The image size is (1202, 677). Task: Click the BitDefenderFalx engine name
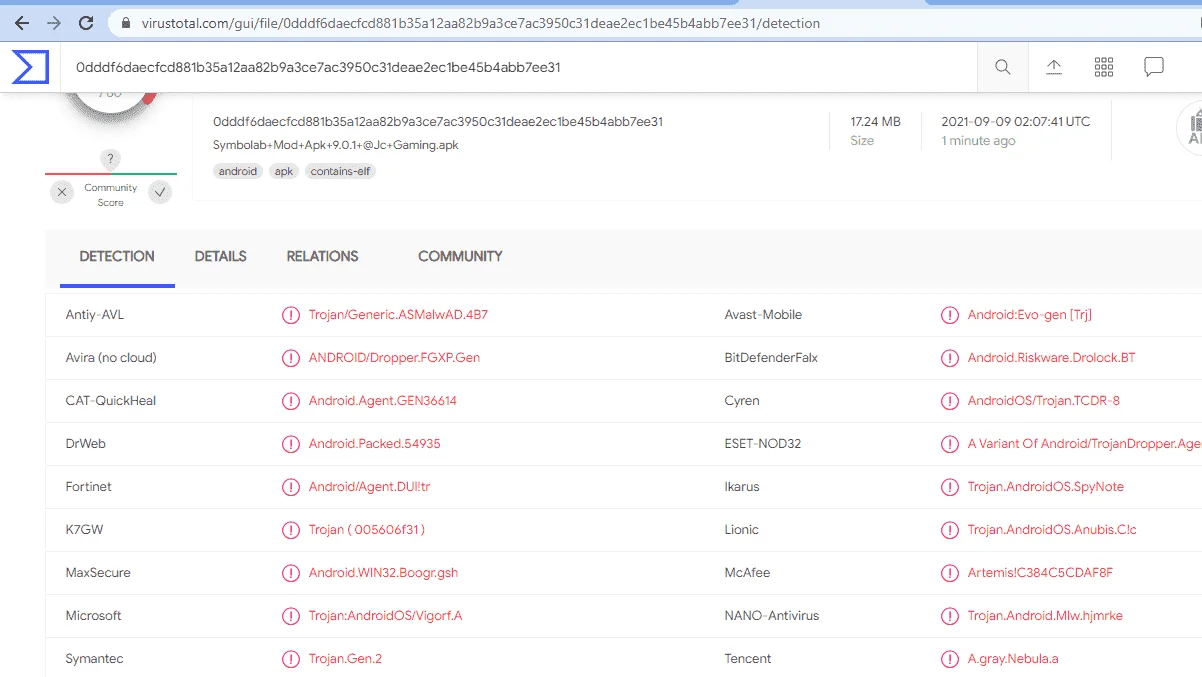tap(771, 358)
